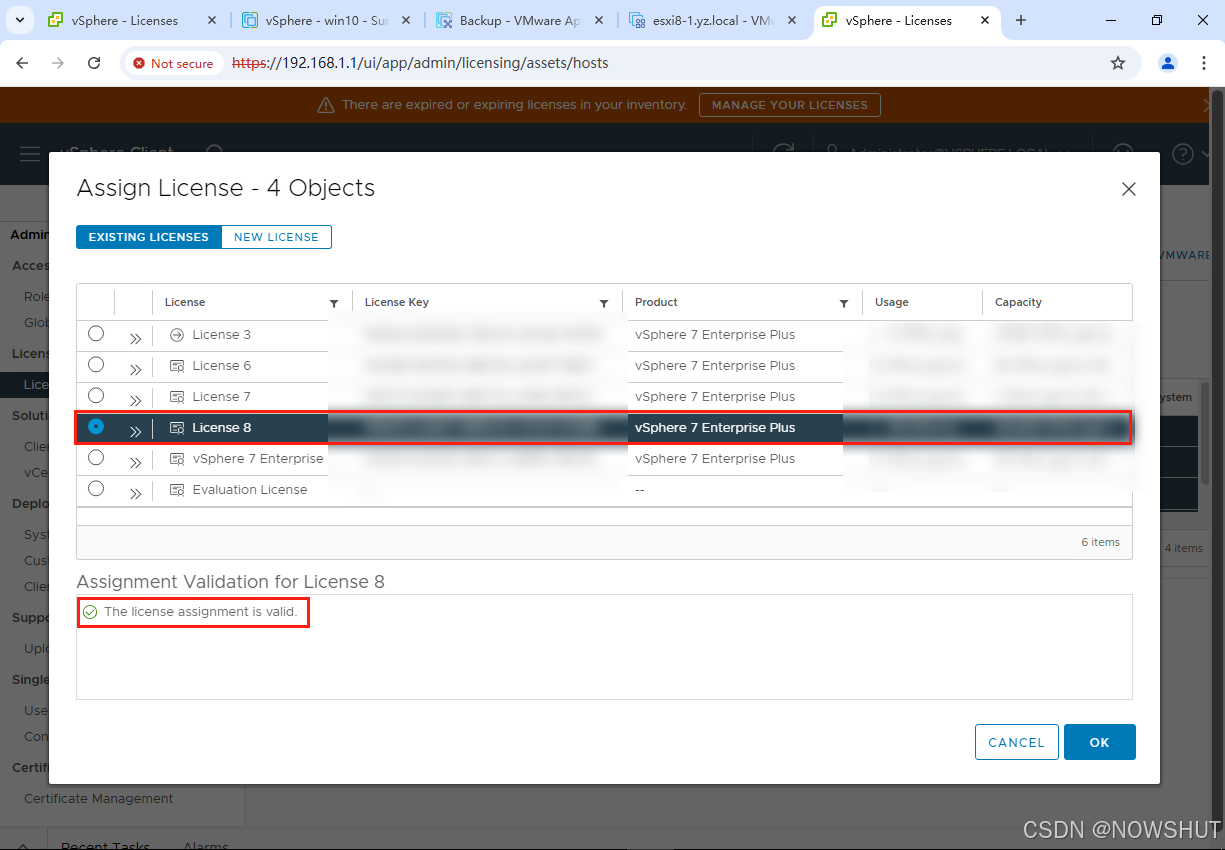Viewport: 1225px width, 850px height.
Task: Click the expired license warning triangle icon
Action: point(325,105)
